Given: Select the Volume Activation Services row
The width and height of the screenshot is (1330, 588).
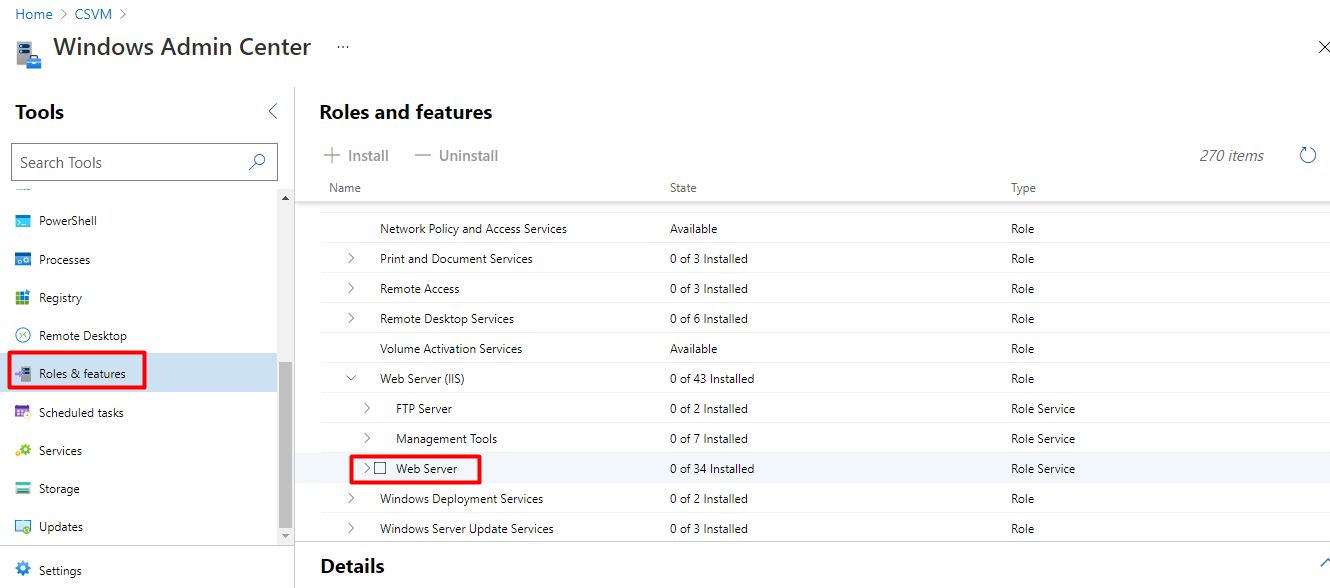Looking at the screenshot, I should pos(825,348).
